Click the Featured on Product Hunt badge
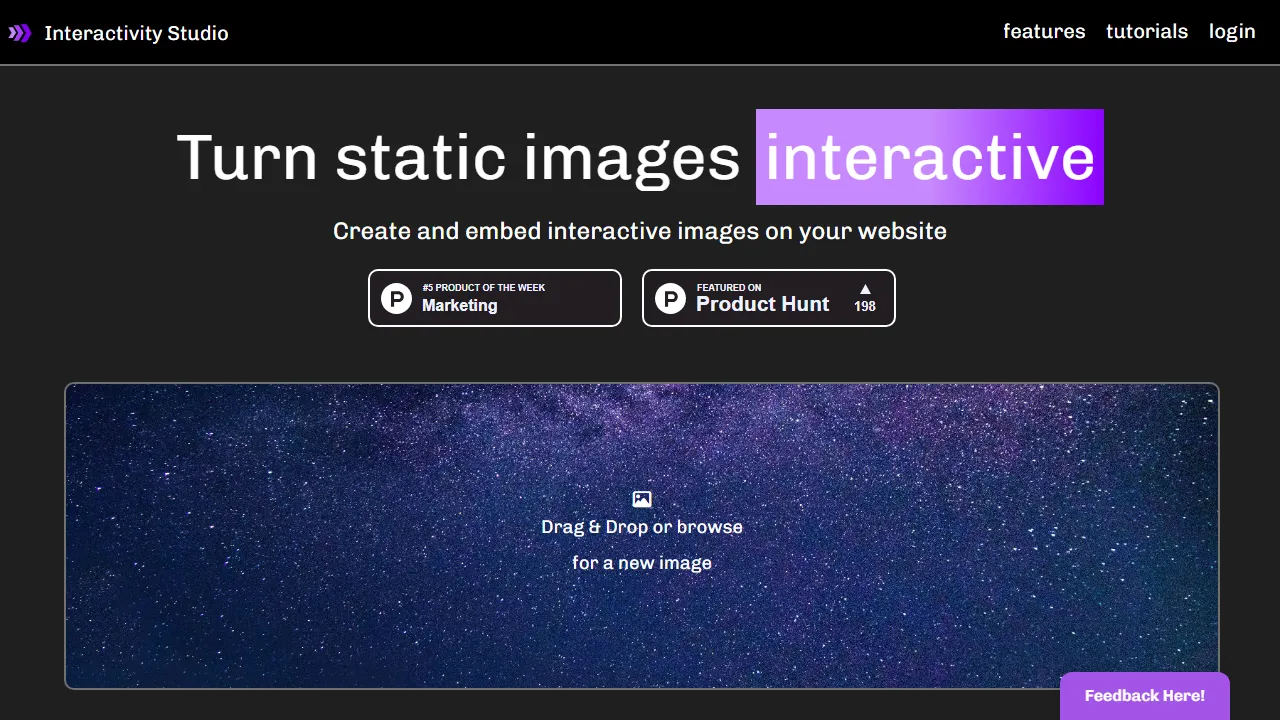Screen dimensions: 1280x720 coord(768,298)
